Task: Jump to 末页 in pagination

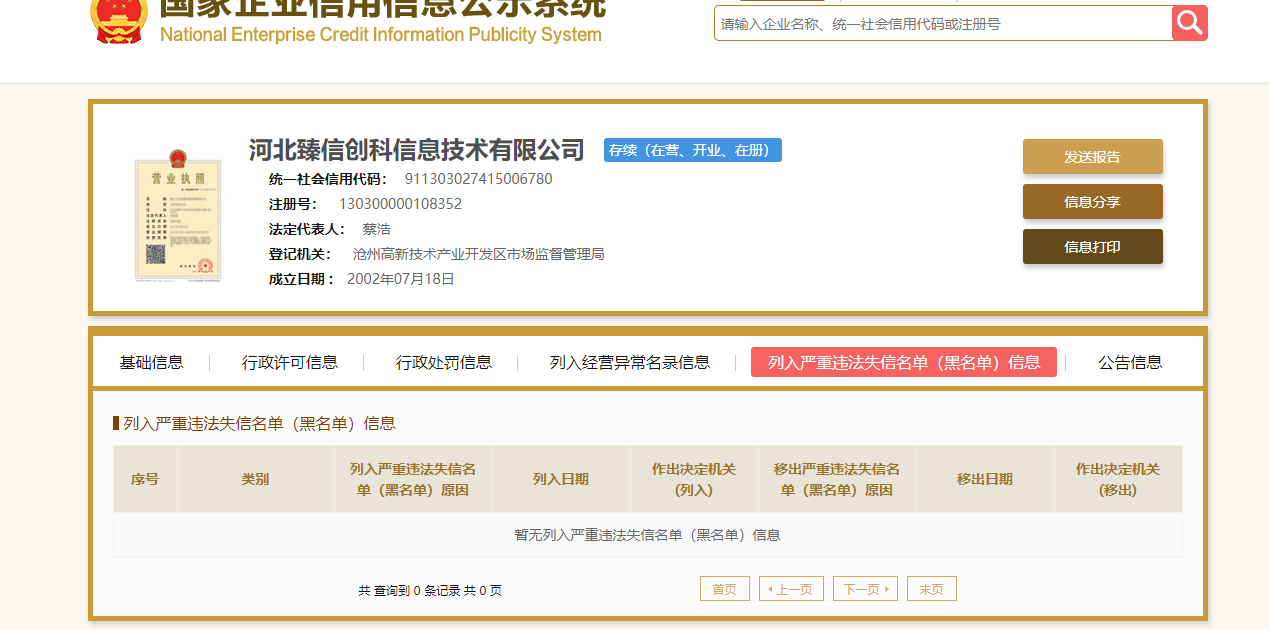Action: 932,589
